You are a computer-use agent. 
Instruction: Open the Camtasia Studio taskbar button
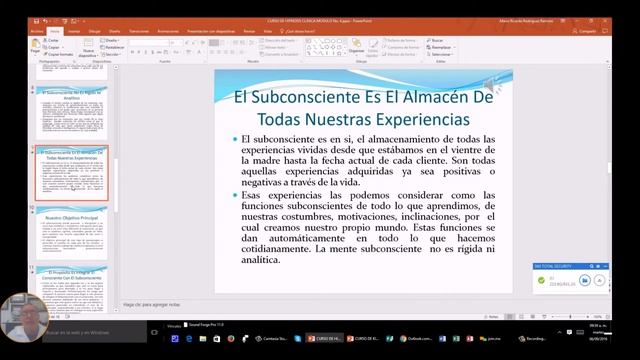pyautogui.click(x=271, y=338)
